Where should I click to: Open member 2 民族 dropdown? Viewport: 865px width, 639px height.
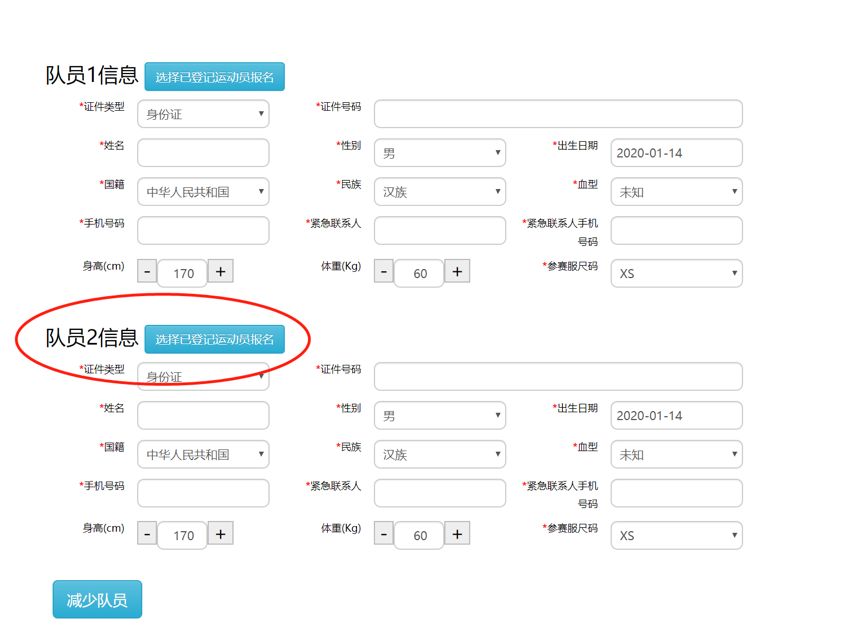(440, 454)
